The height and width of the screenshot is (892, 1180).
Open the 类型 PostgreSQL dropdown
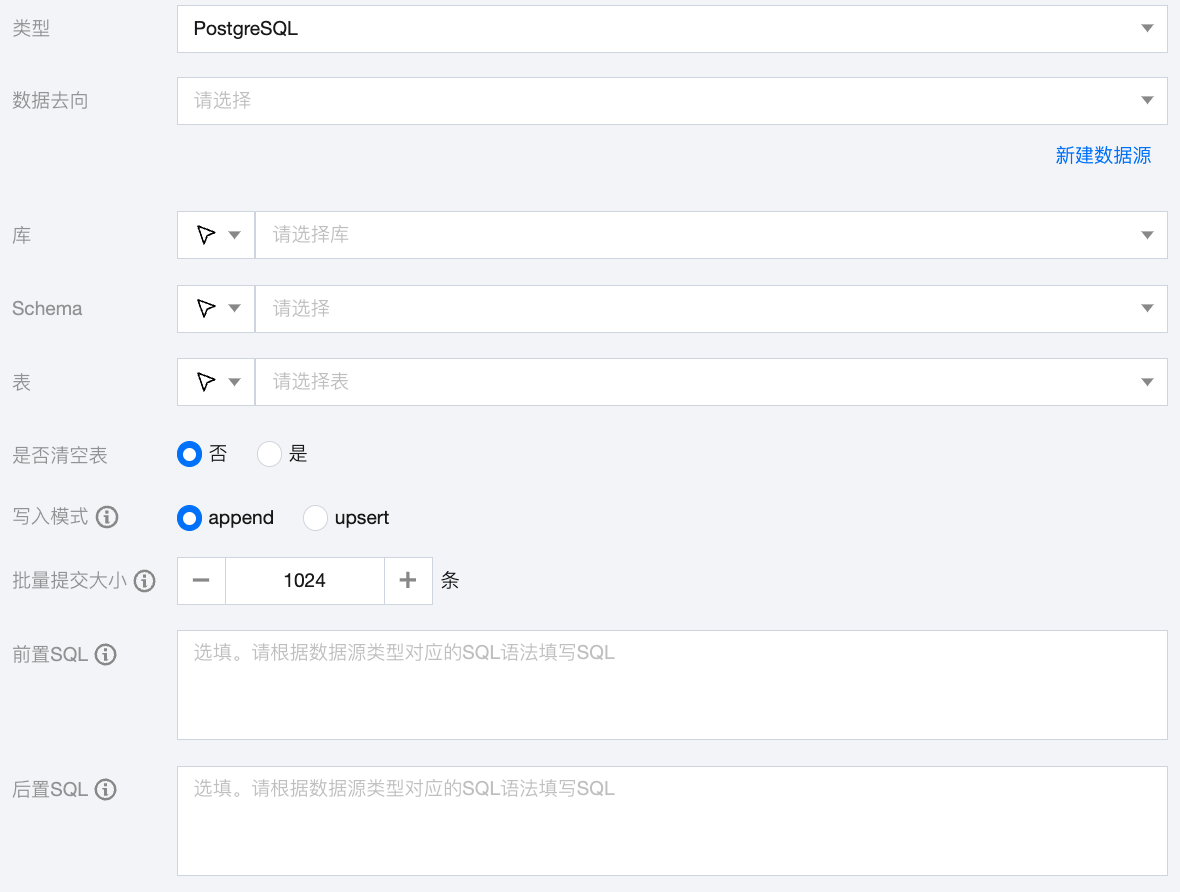coord(671,28)
